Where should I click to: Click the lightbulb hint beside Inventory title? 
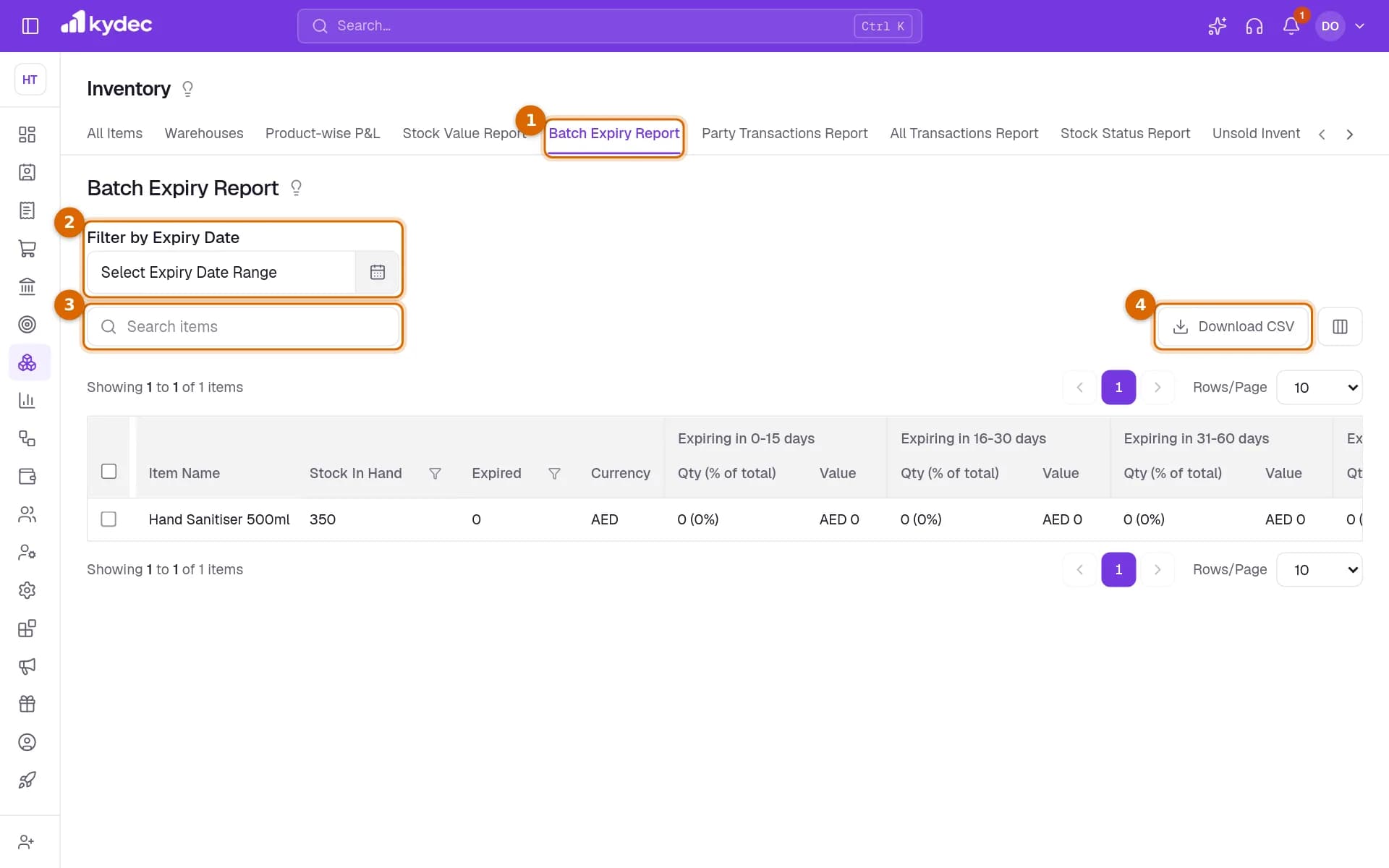[187, 89]
